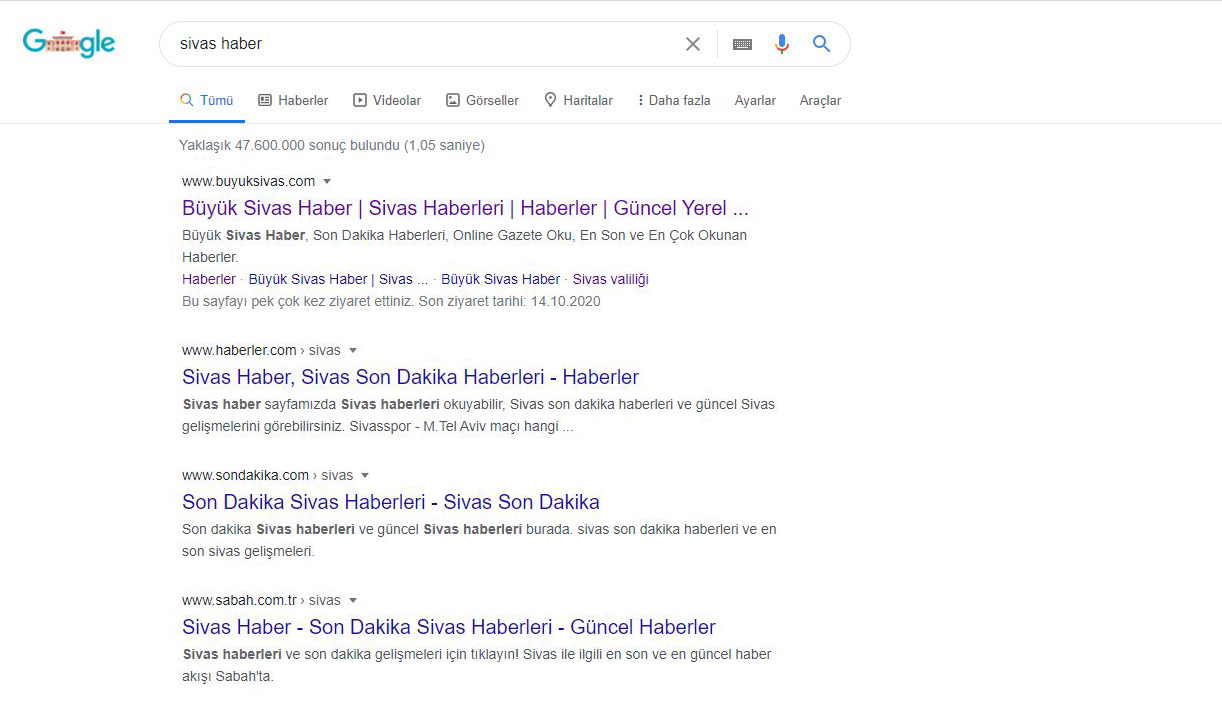Open Haritalar map results

578,100
